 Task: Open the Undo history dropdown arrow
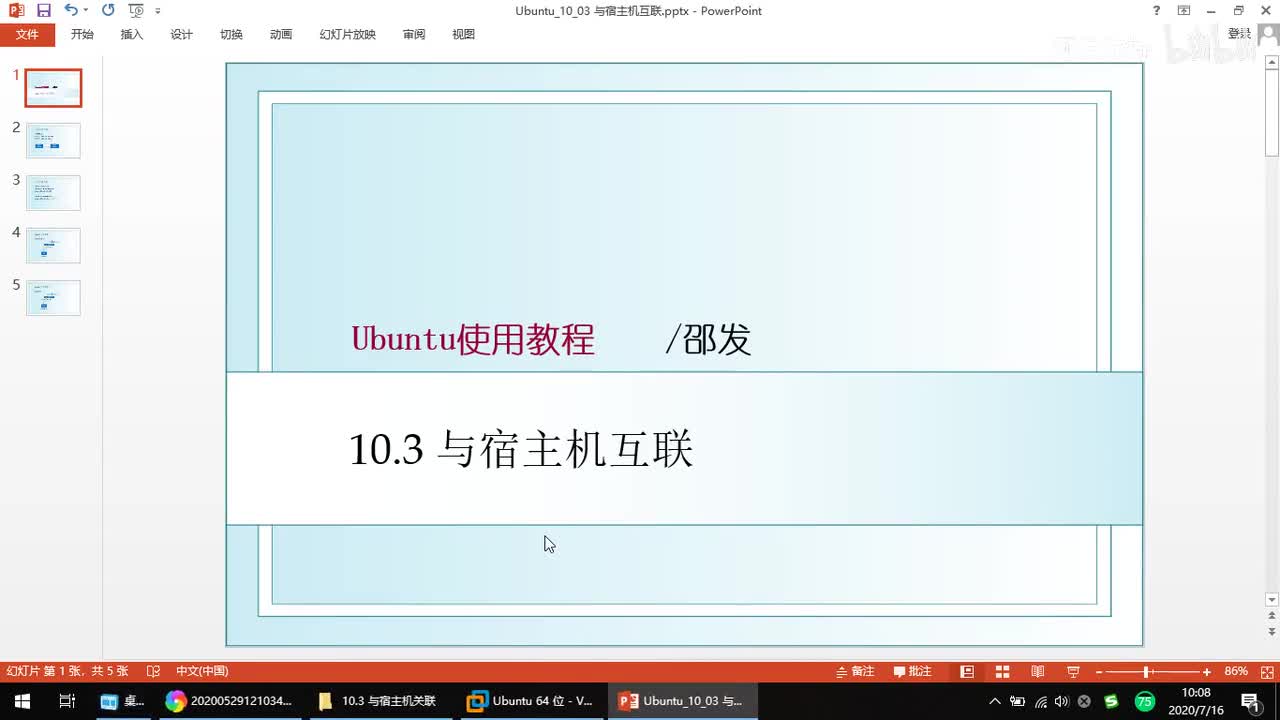(85, 11)
